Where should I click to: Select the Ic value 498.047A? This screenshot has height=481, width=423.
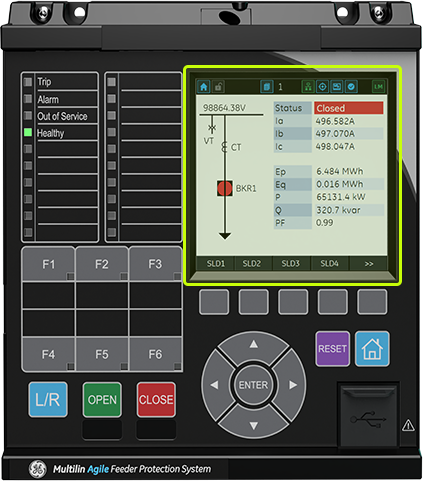coord(335,146)
